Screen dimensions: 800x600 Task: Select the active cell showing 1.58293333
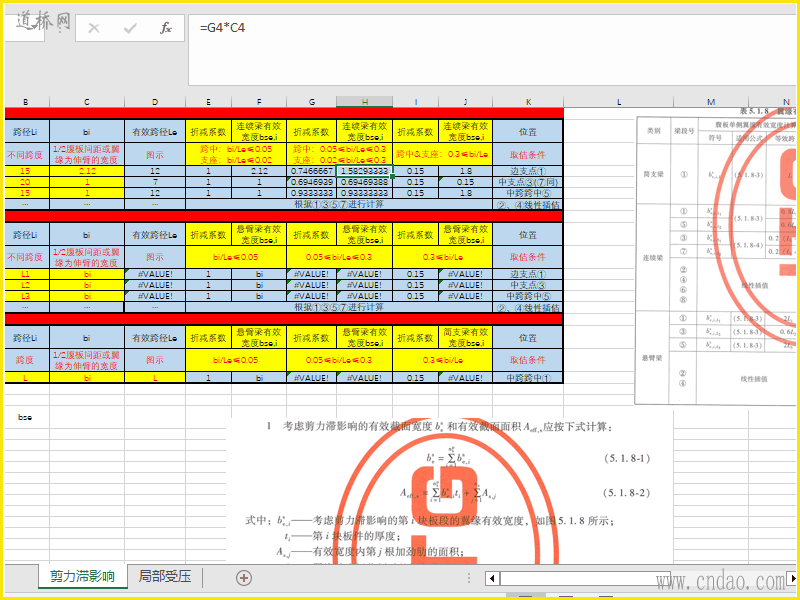click(x=365, y=171)
